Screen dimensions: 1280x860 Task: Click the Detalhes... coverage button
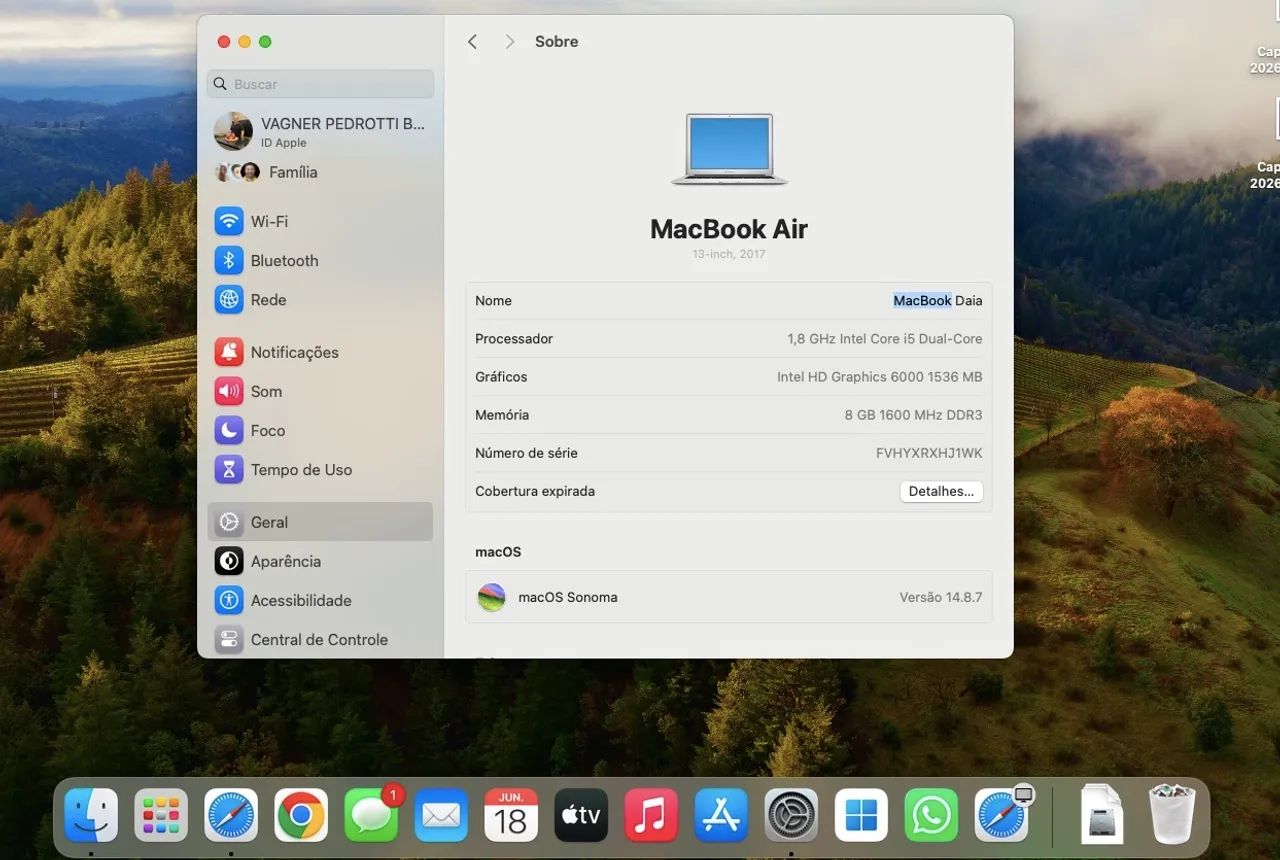pos(941,491)
